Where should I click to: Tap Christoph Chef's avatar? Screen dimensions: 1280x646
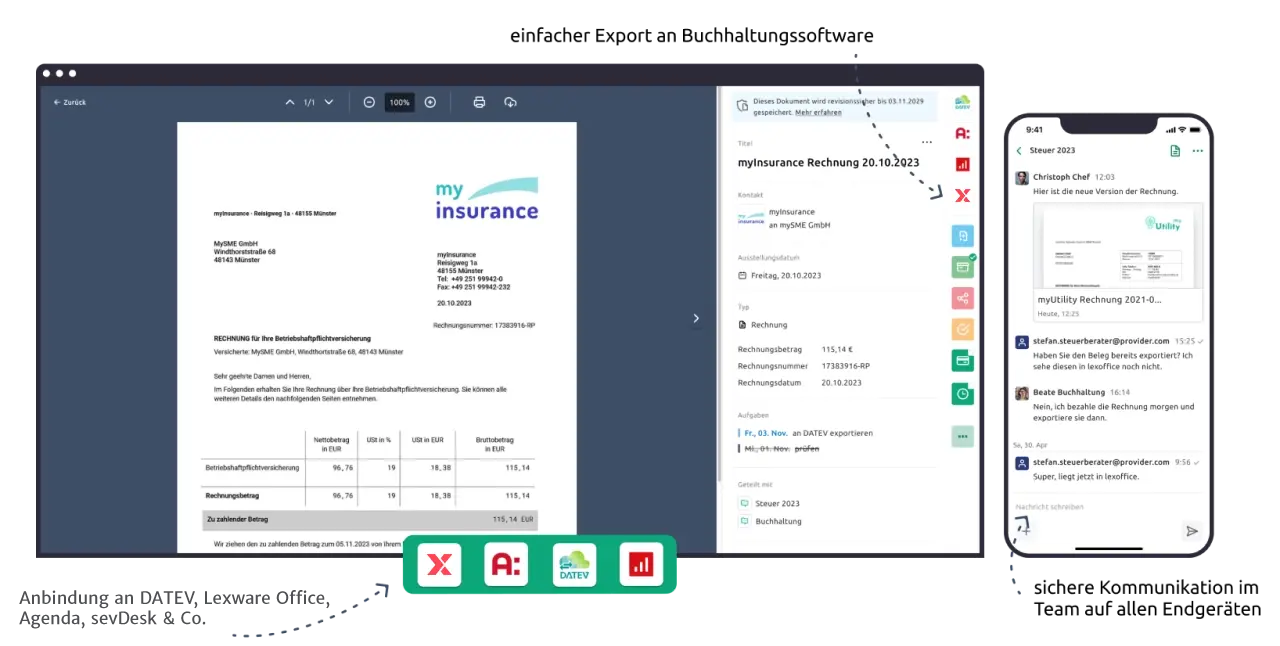(x=1022, y=178)
